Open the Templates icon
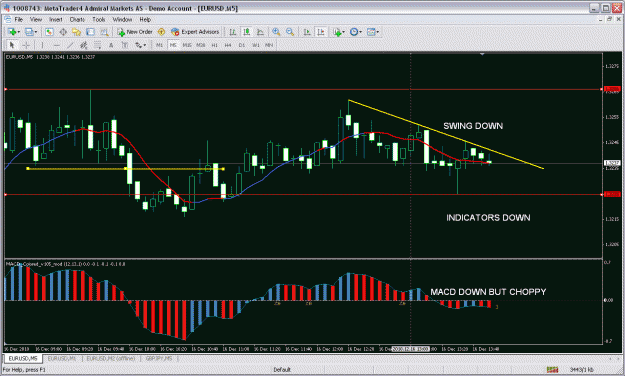The height and width of the screenshot is (376, 625). tap(371, 32)
